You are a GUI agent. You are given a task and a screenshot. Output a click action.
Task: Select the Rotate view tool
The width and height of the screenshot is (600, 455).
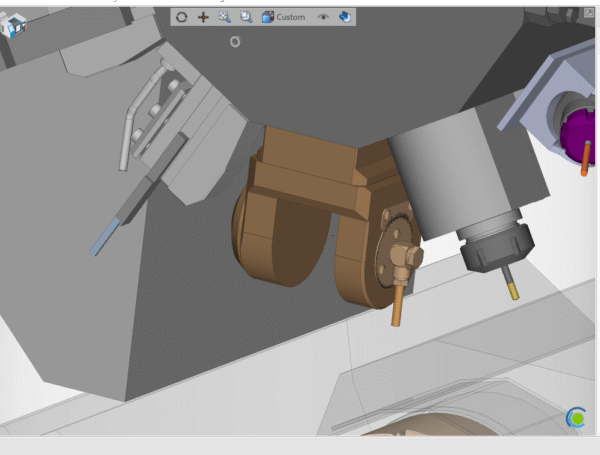click(181, 17)
